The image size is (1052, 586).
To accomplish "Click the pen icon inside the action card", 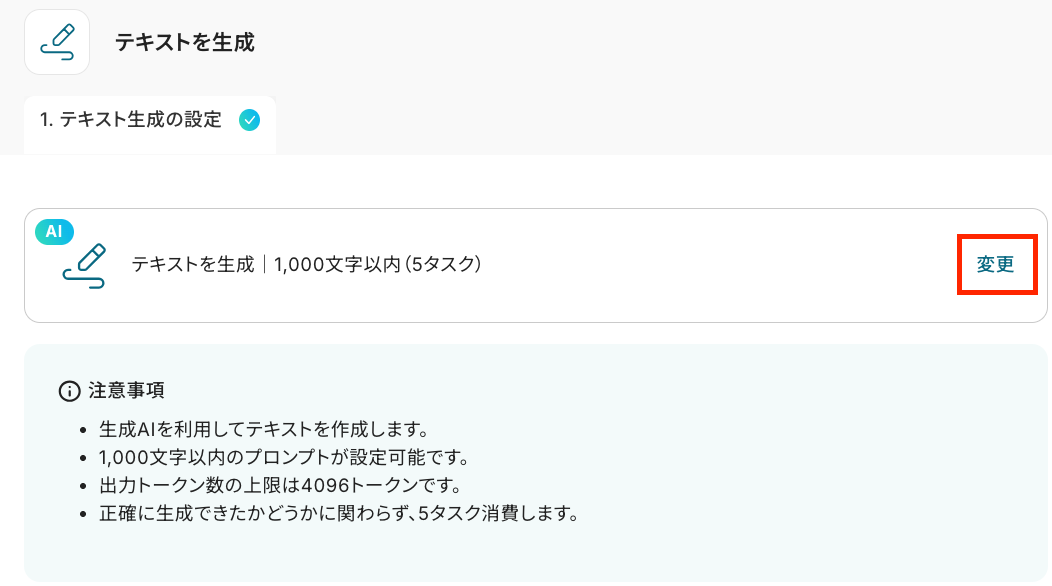I will [84, 266].
